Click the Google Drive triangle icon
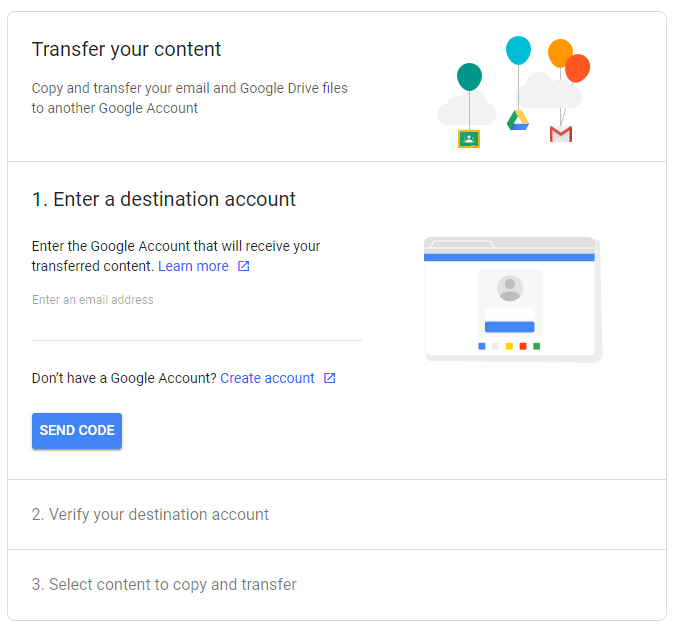 (518, 120)
